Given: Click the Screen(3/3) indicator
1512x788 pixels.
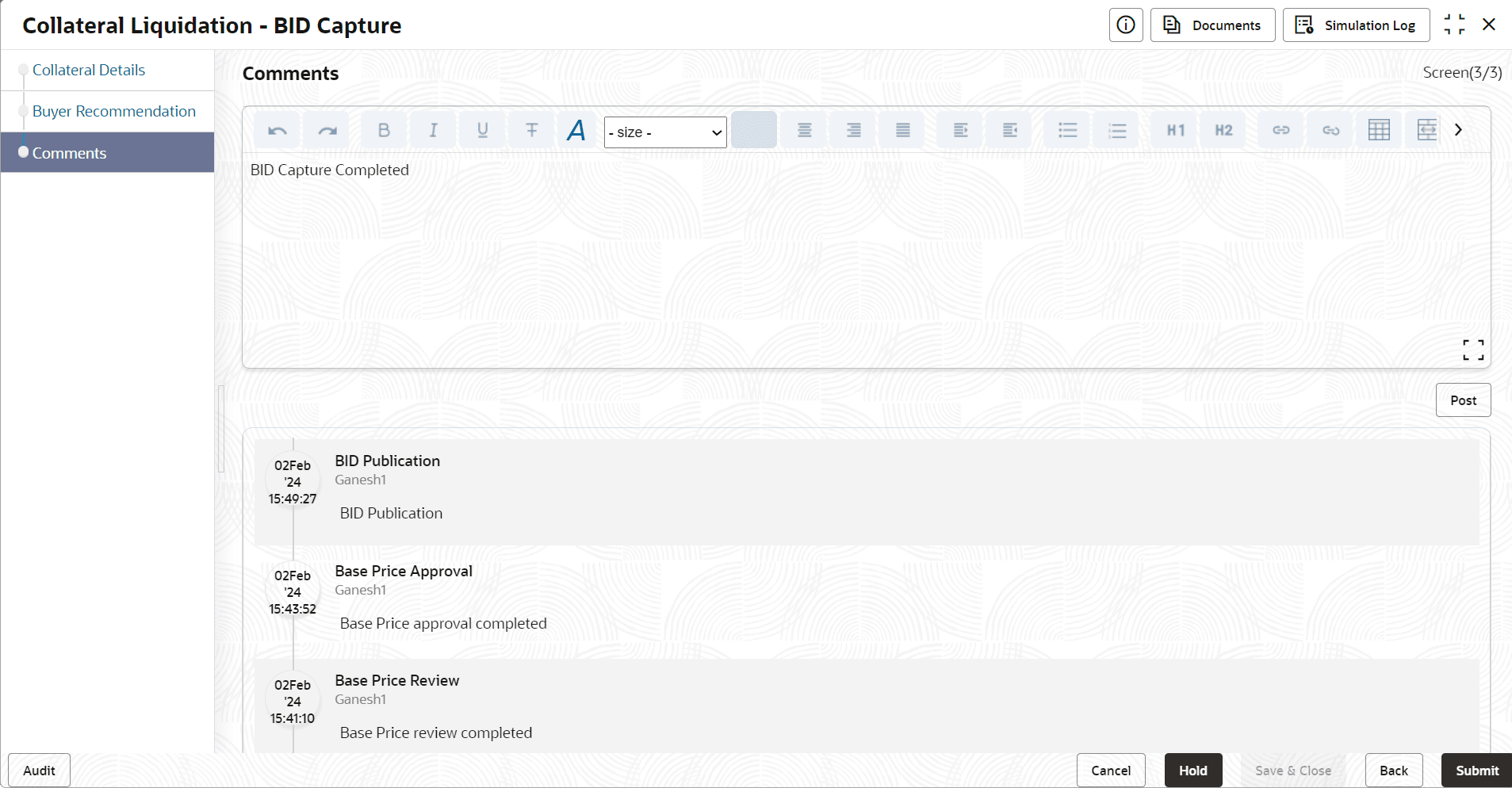Looking at the screenshot, I should [1462, 72].
